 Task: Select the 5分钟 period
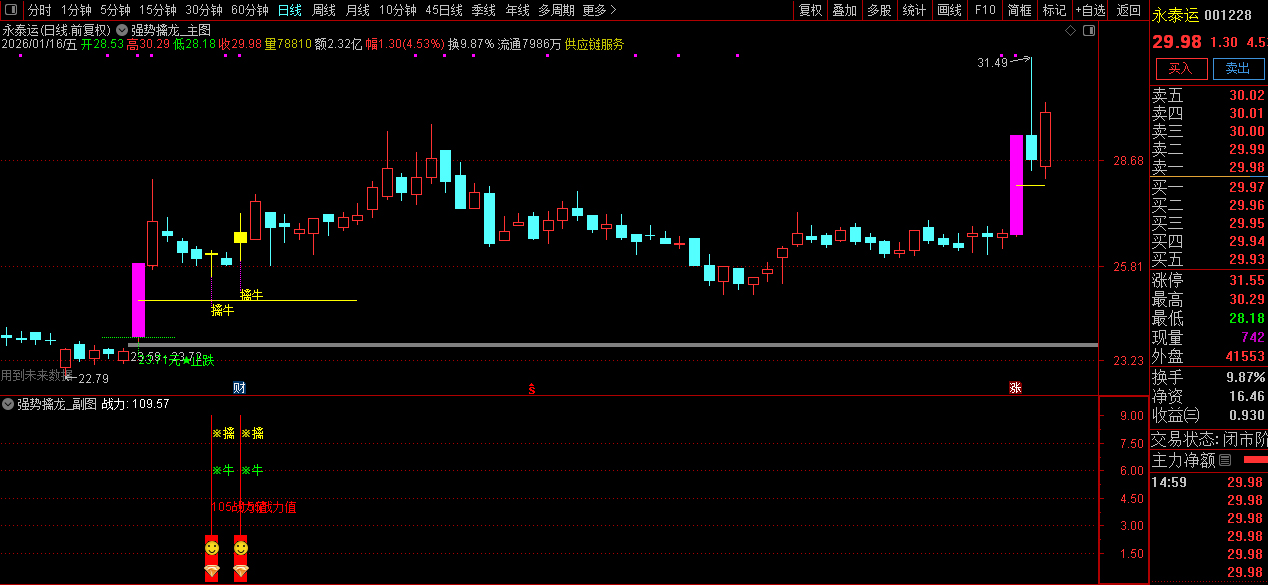click(115, 10)
